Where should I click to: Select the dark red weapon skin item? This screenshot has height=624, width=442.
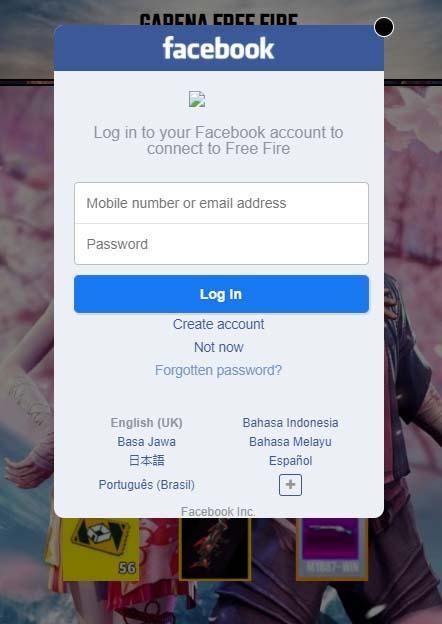[x=215, y=549]
